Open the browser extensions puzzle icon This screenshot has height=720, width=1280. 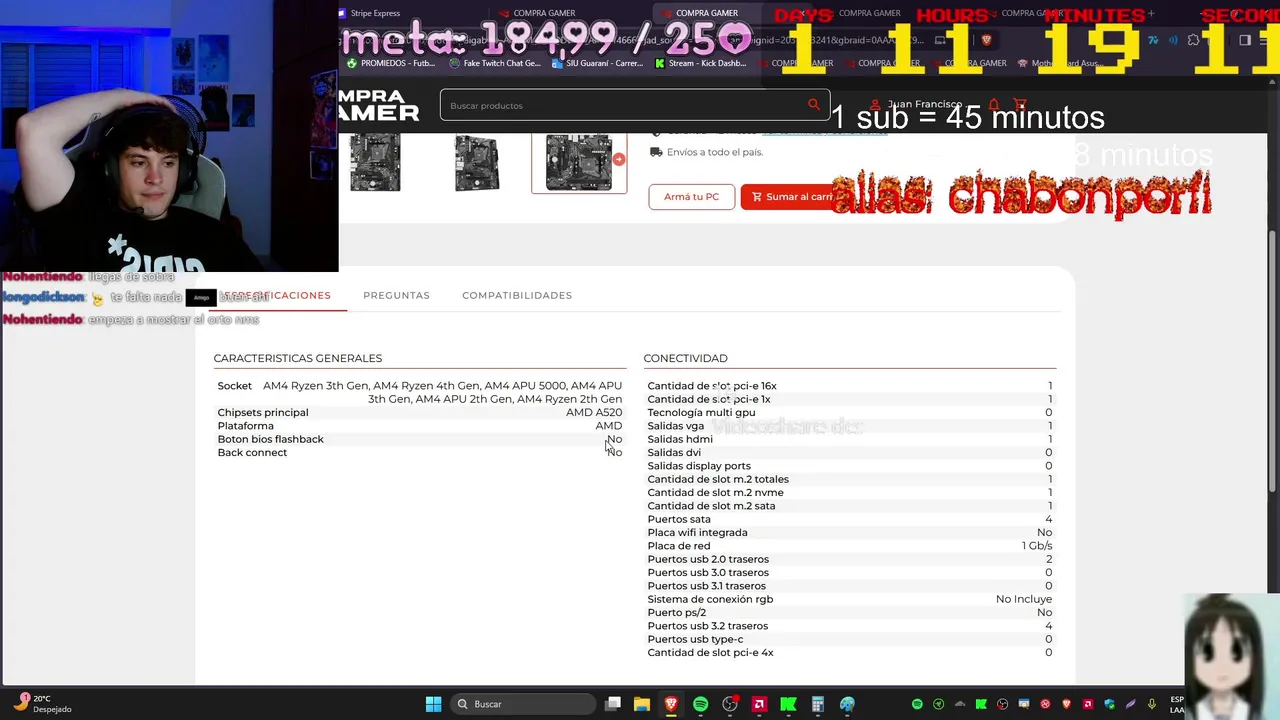(x=1193, y=40)
